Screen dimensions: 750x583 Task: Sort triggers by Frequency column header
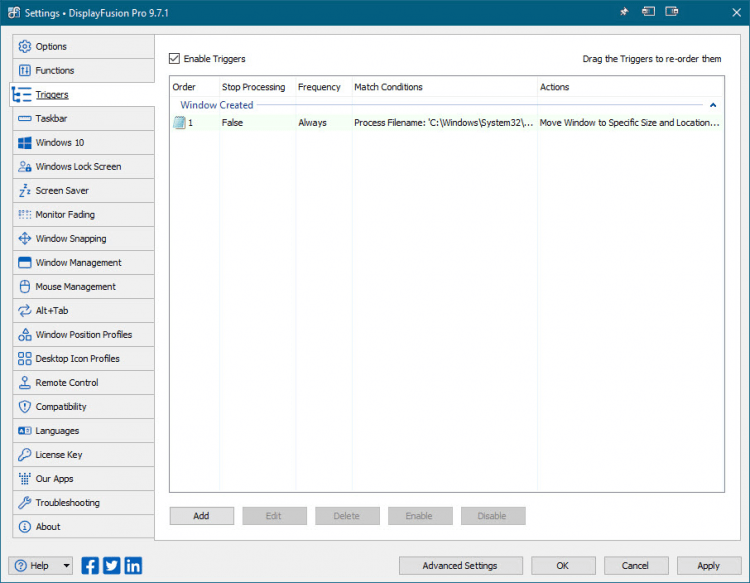[320, 87]
